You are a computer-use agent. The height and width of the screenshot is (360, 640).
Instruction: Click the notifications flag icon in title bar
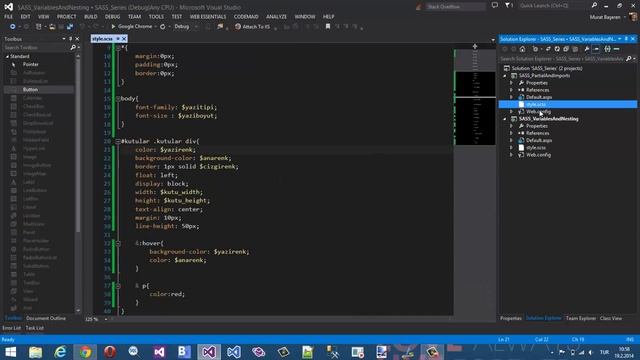[508, 6]
